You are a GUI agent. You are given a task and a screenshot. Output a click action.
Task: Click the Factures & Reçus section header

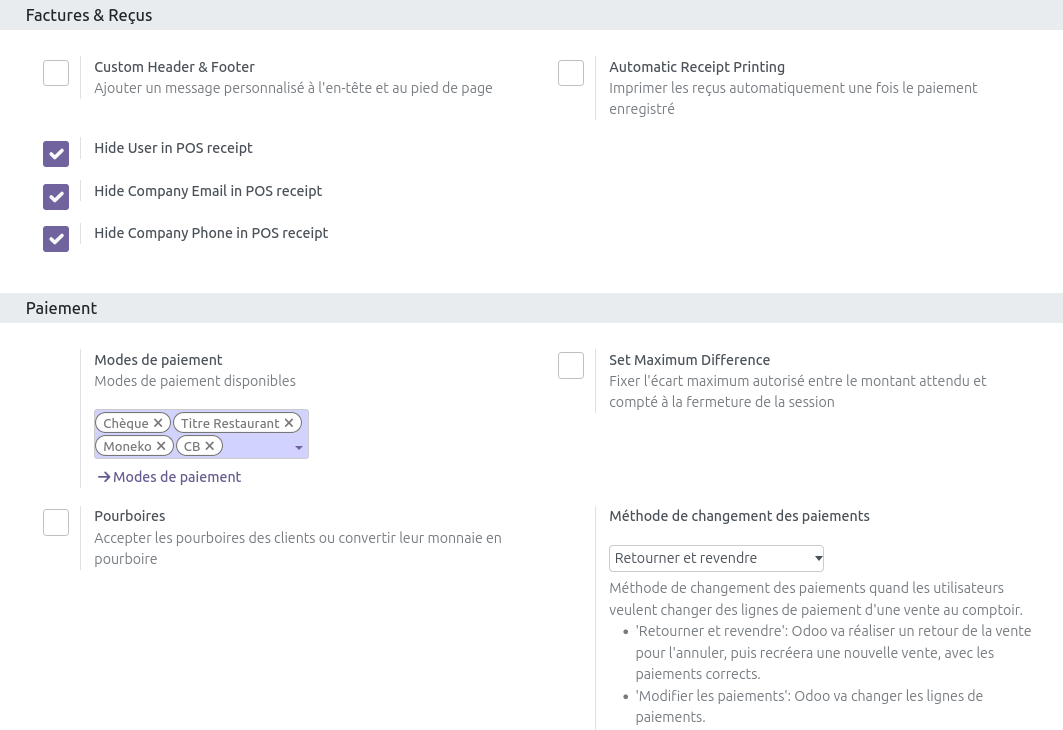[89, 15]
